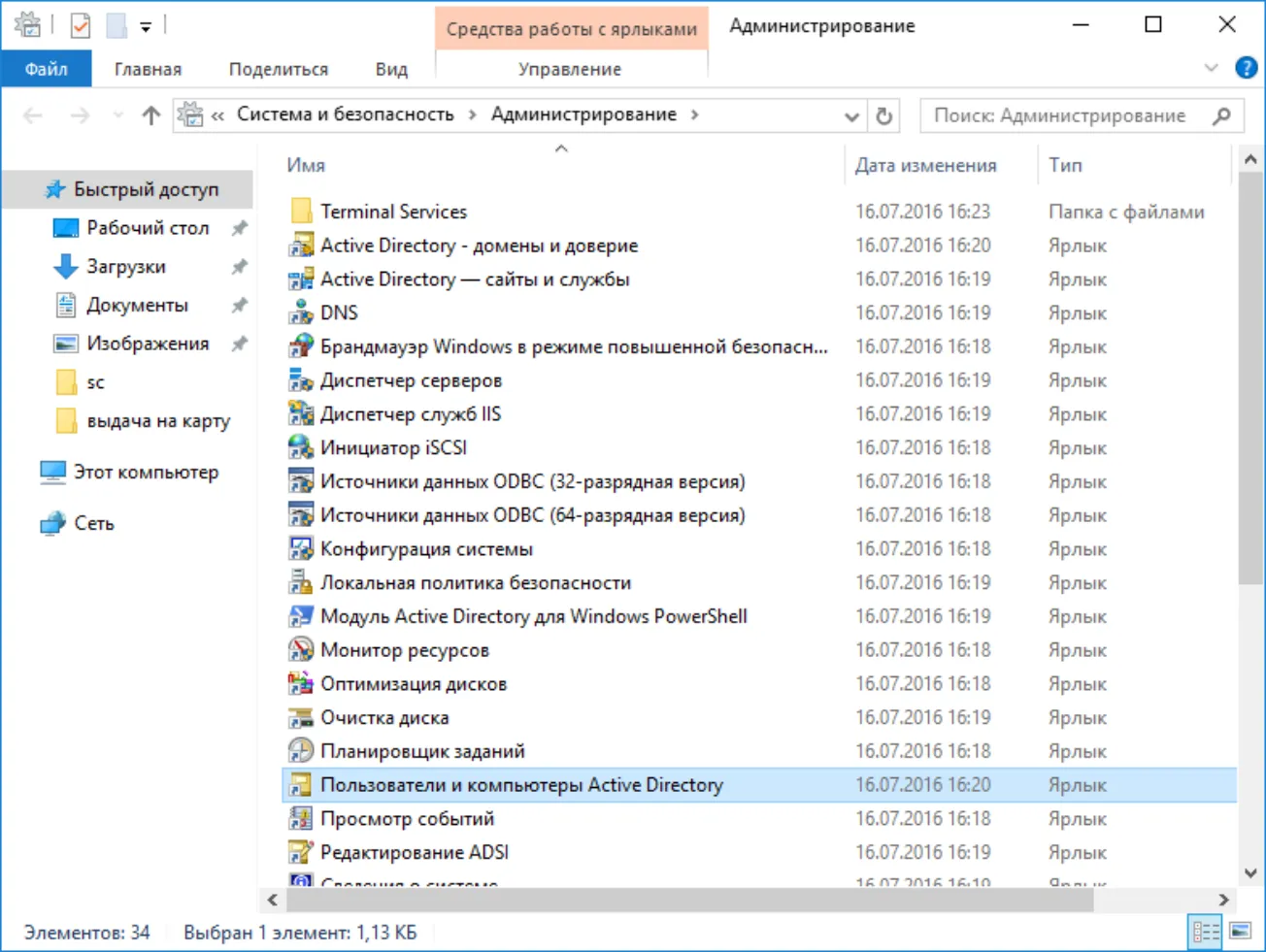1266x952 pixels.
Task: Select the Terminal Services folder icon
Action: point(301,211)
